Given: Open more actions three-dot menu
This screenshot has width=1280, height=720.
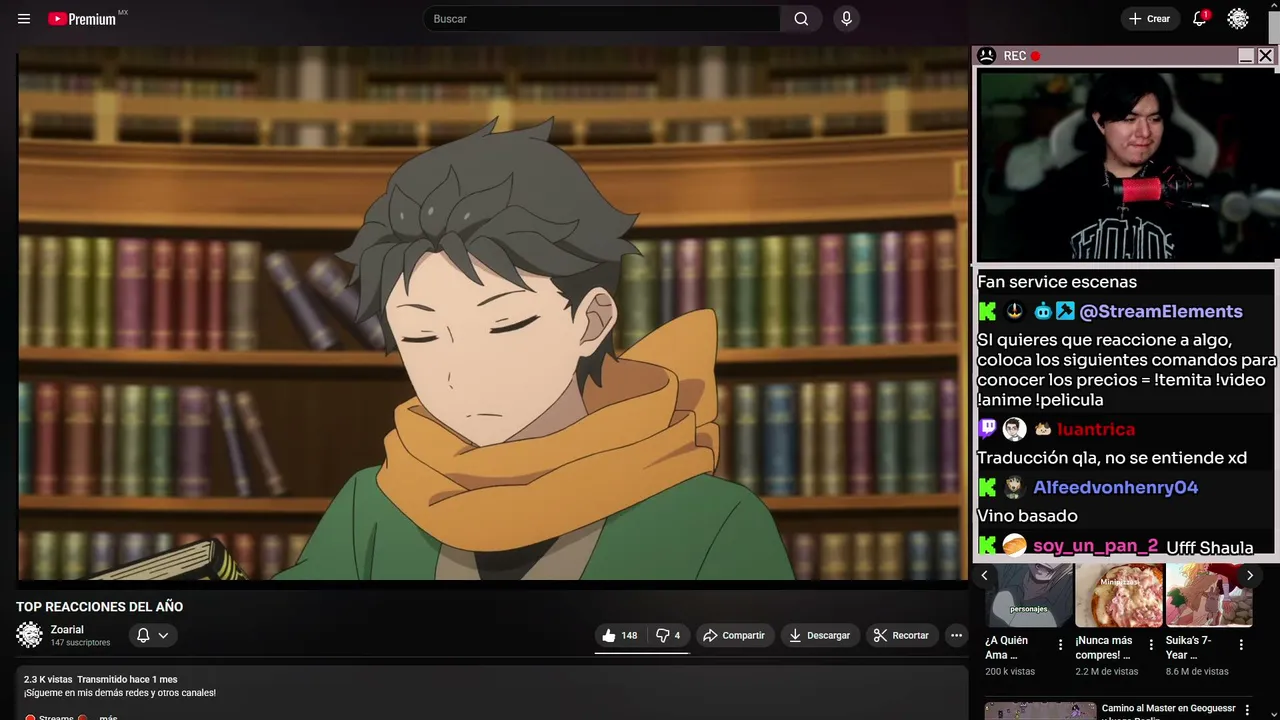Looking at the screenshot, I should click(956, 635).
